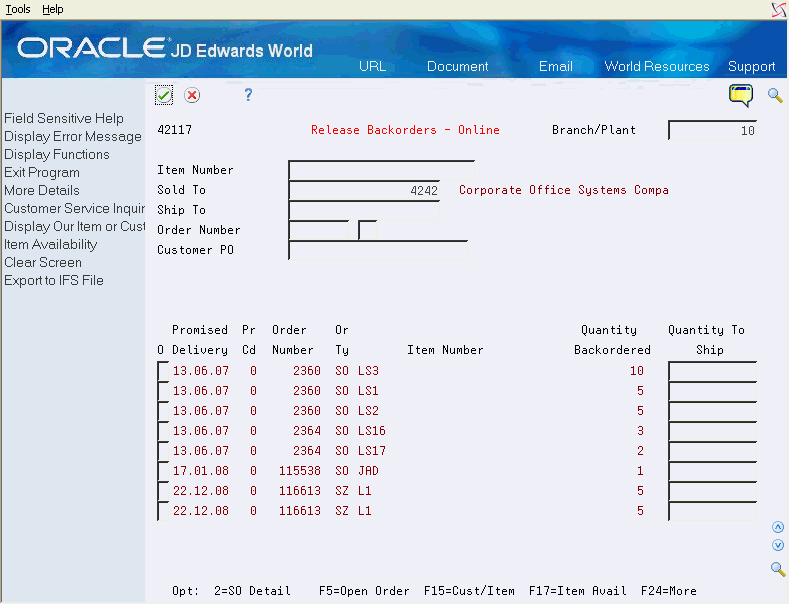Image resolution: width=789 pixels, height=604 pixels.
Task: Click Quantity To Ship field for LS2
Action: [x=713, y=411]
